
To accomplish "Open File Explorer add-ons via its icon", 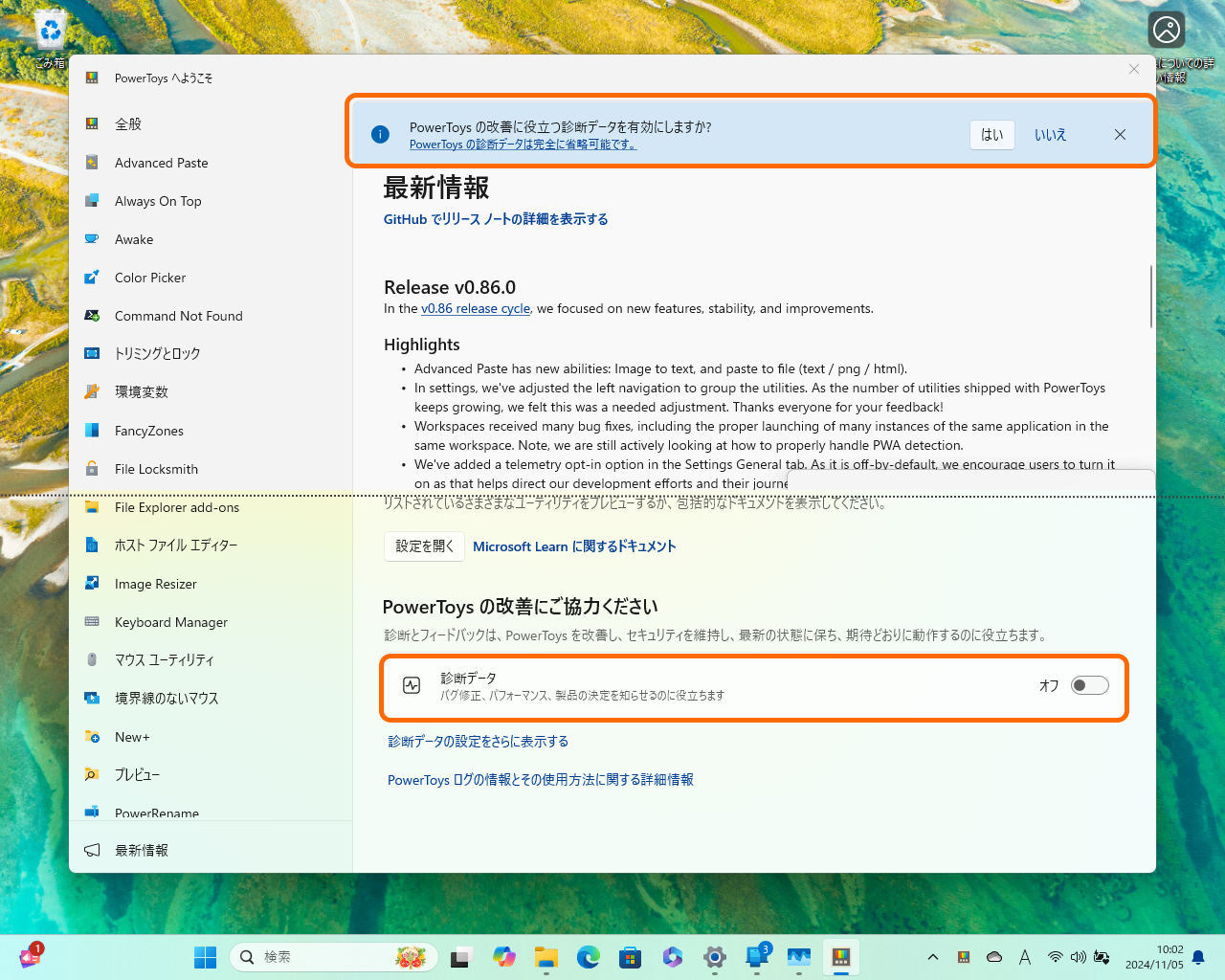I will tap(92, 507).
